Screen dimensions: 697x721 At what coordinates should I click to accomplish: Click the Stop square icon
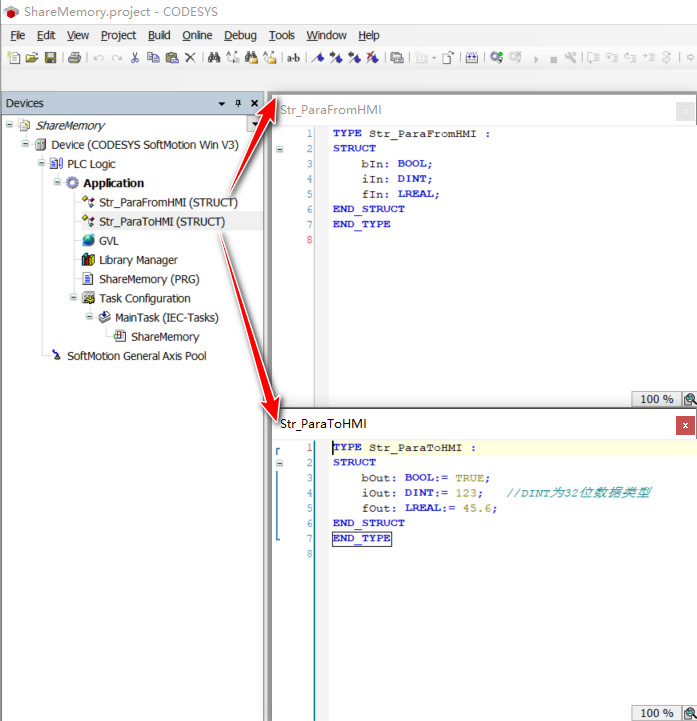pyautogui.click(x=554, y=59)
